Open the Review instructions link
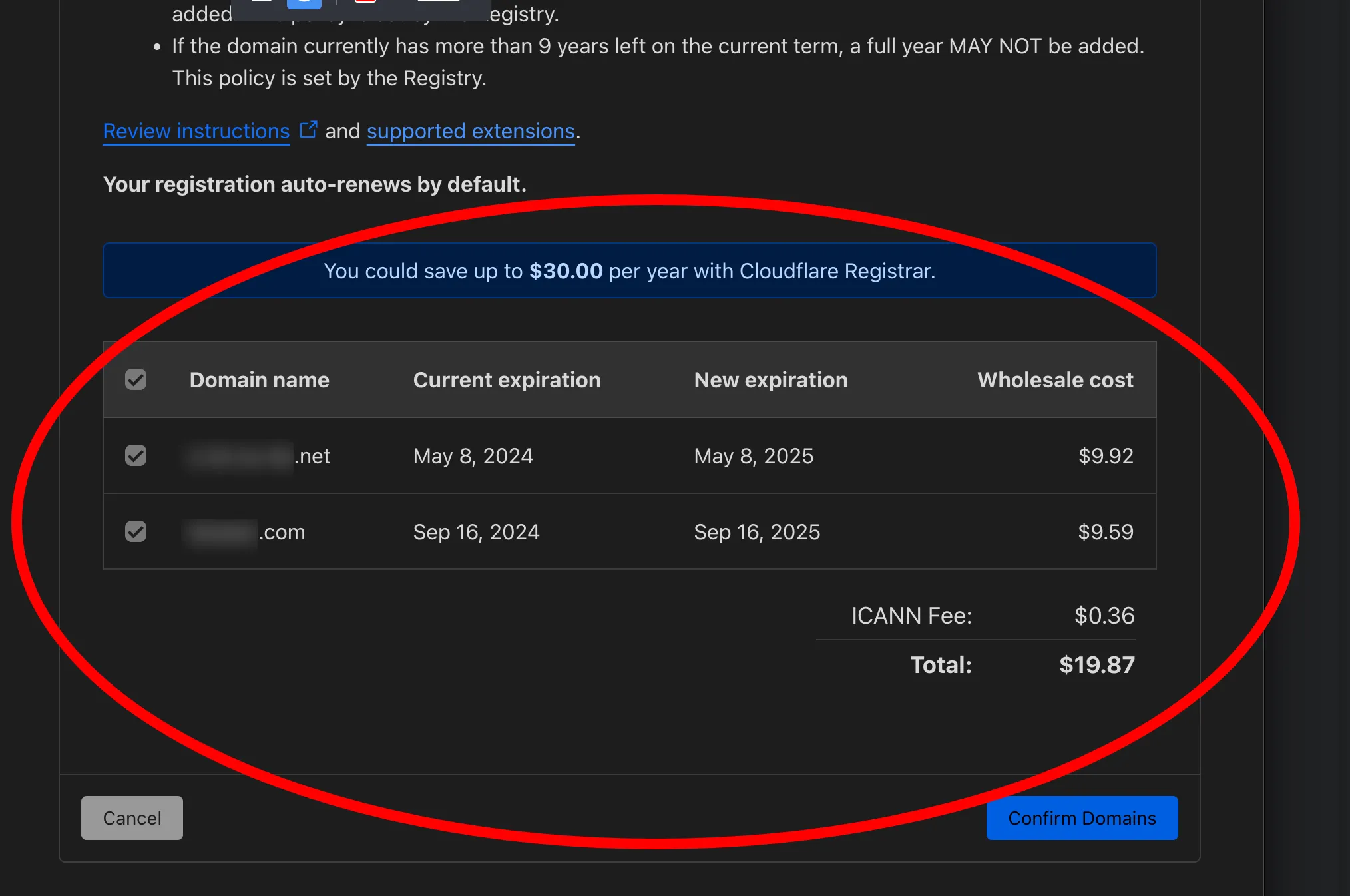This screenshot has height=896, width=1350. [196, 131]
